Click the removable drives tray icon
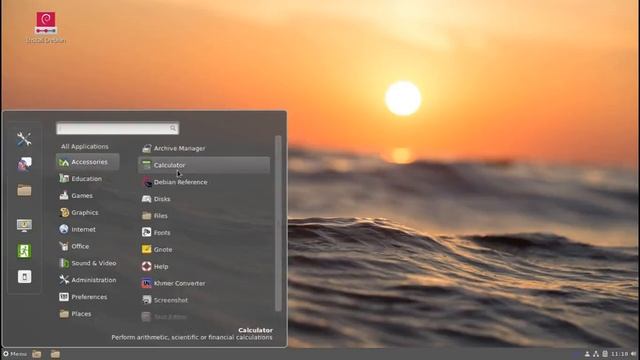This screenshot has height=360, width=640. click(605, 354)
